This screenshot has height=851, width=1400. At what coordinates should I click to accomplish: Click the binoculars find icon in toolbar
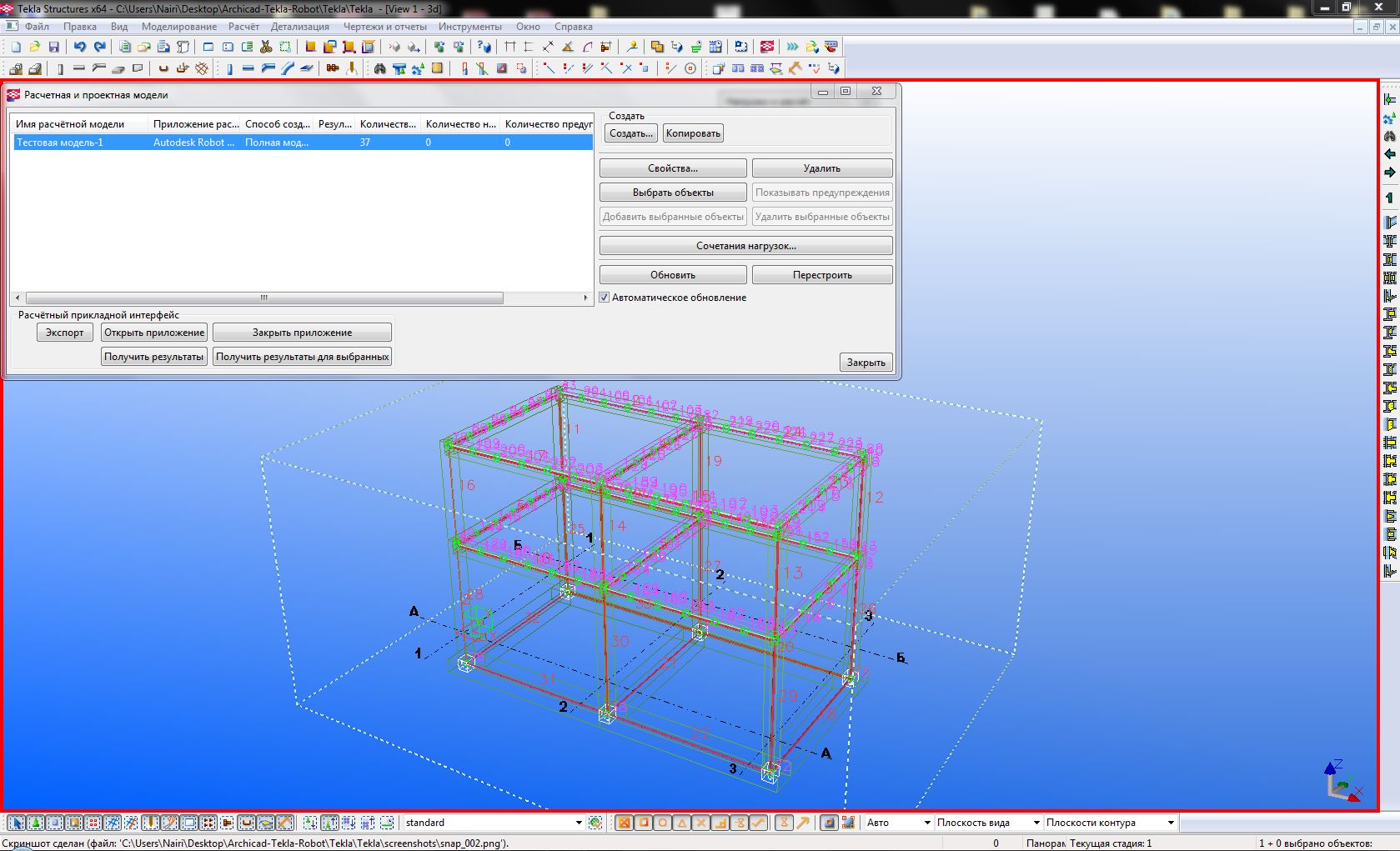tap(380, 69)
